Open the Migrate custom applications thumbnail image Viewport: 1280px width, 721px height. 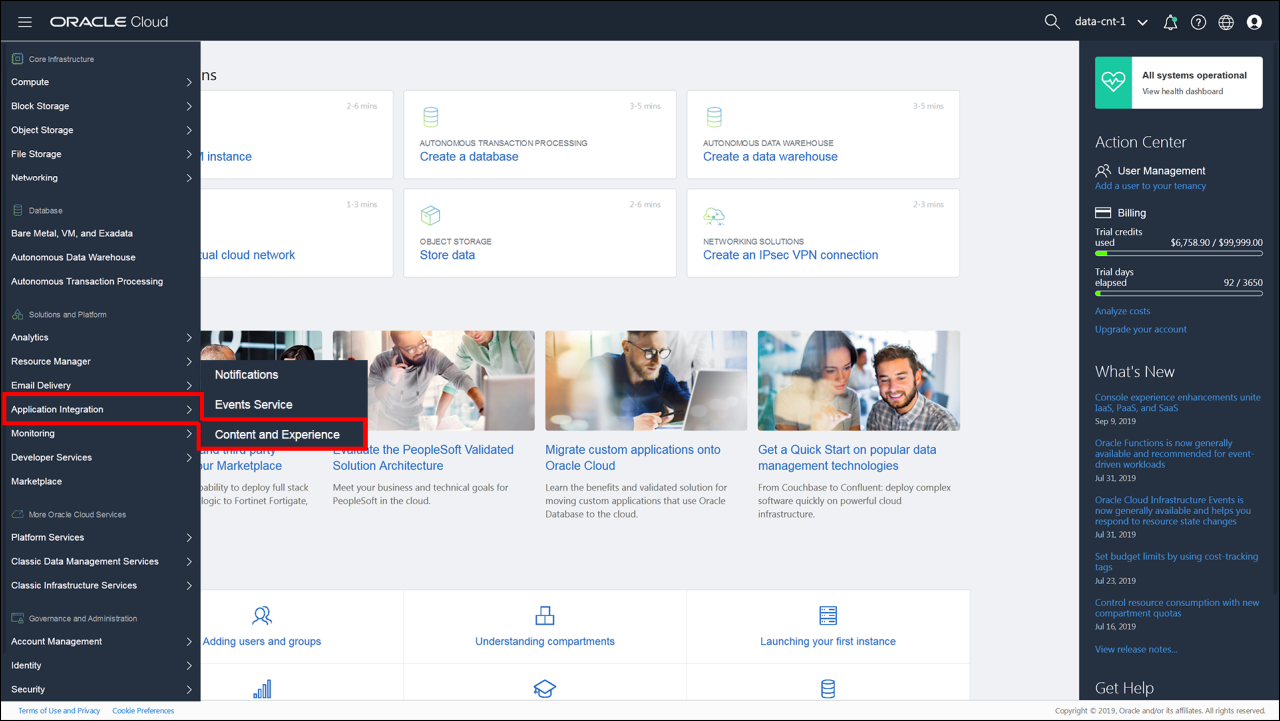[x=646, y=381]
